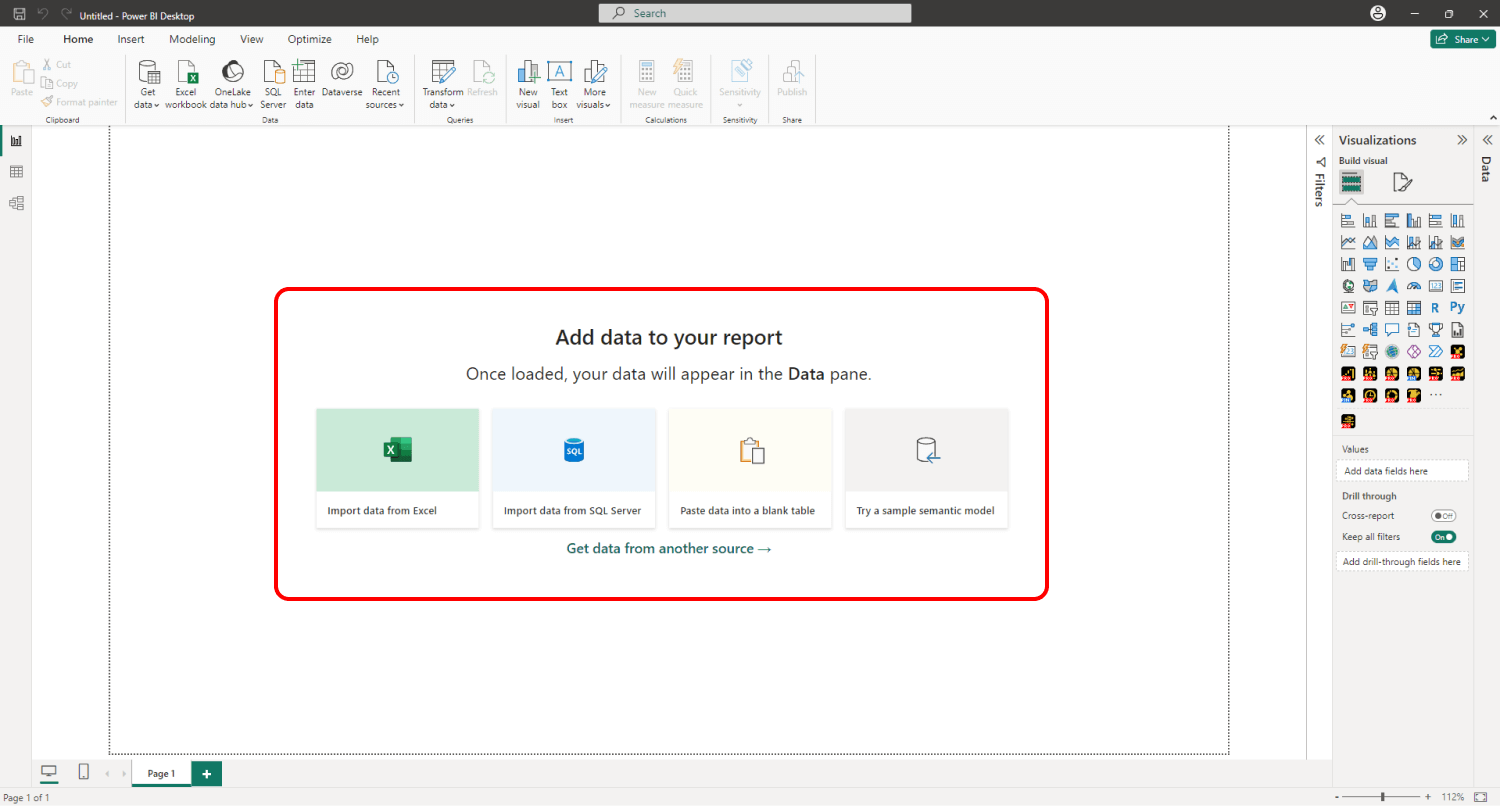
Task: Select the Azure map visual
Action: (1392, 286)
